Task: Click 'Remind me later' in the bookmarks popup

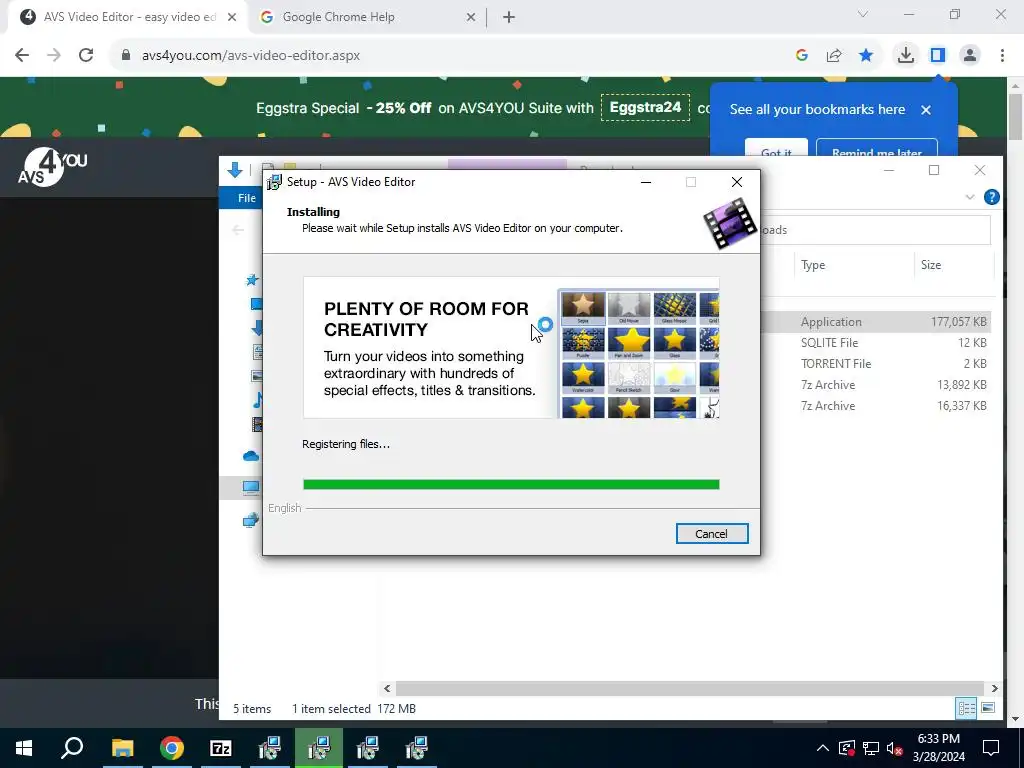Action: (876, 148)
